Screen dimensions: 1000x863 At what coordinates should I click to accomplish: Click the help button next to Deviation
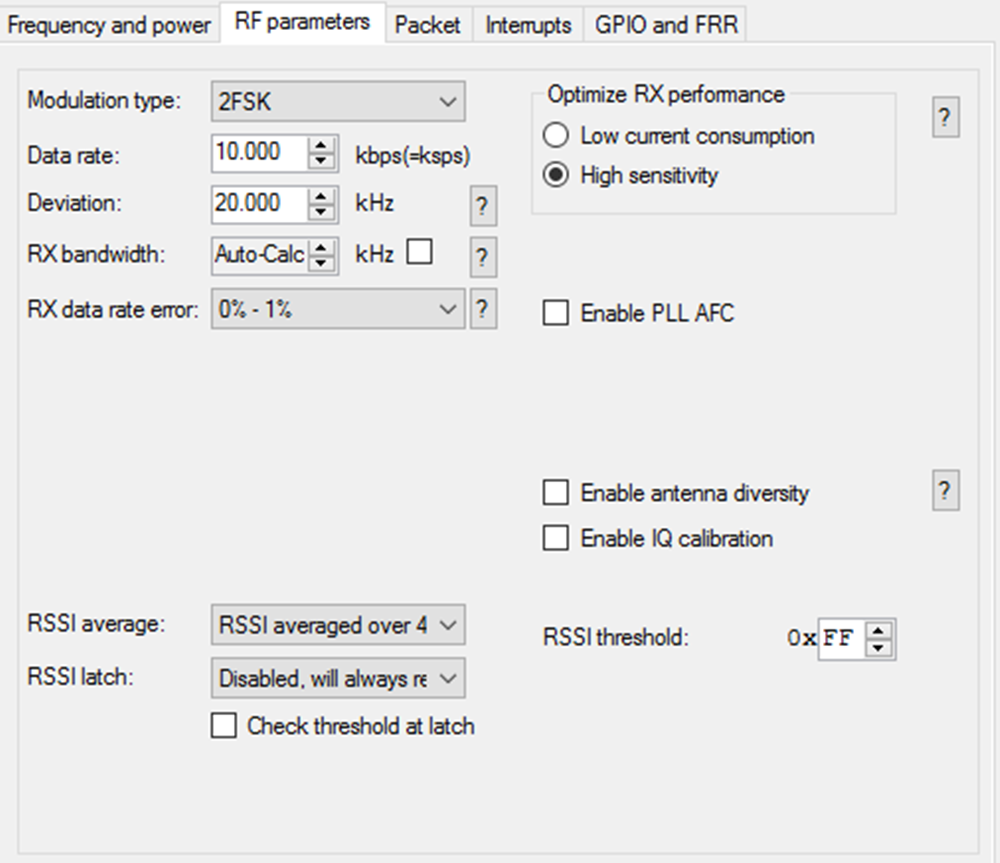482,207
